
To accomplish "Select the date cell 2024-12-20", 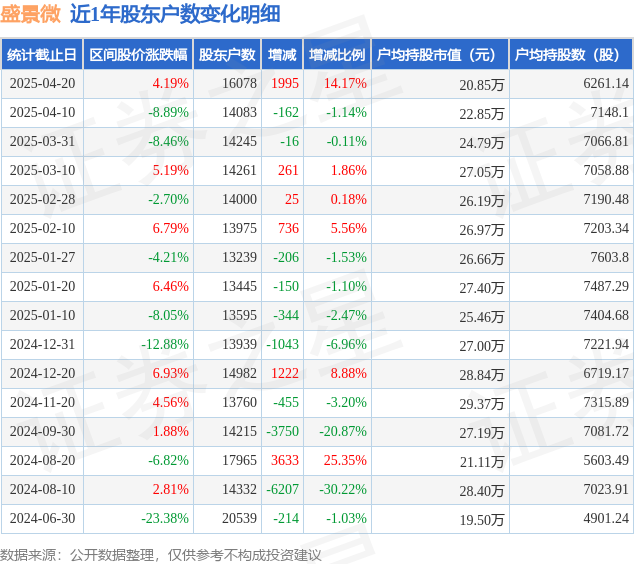I will coord(42,373).
